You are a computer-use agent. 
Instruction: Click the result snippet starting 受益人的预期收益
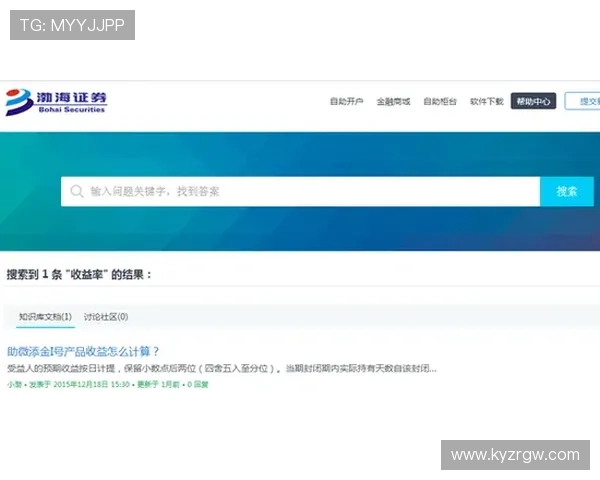222,369
